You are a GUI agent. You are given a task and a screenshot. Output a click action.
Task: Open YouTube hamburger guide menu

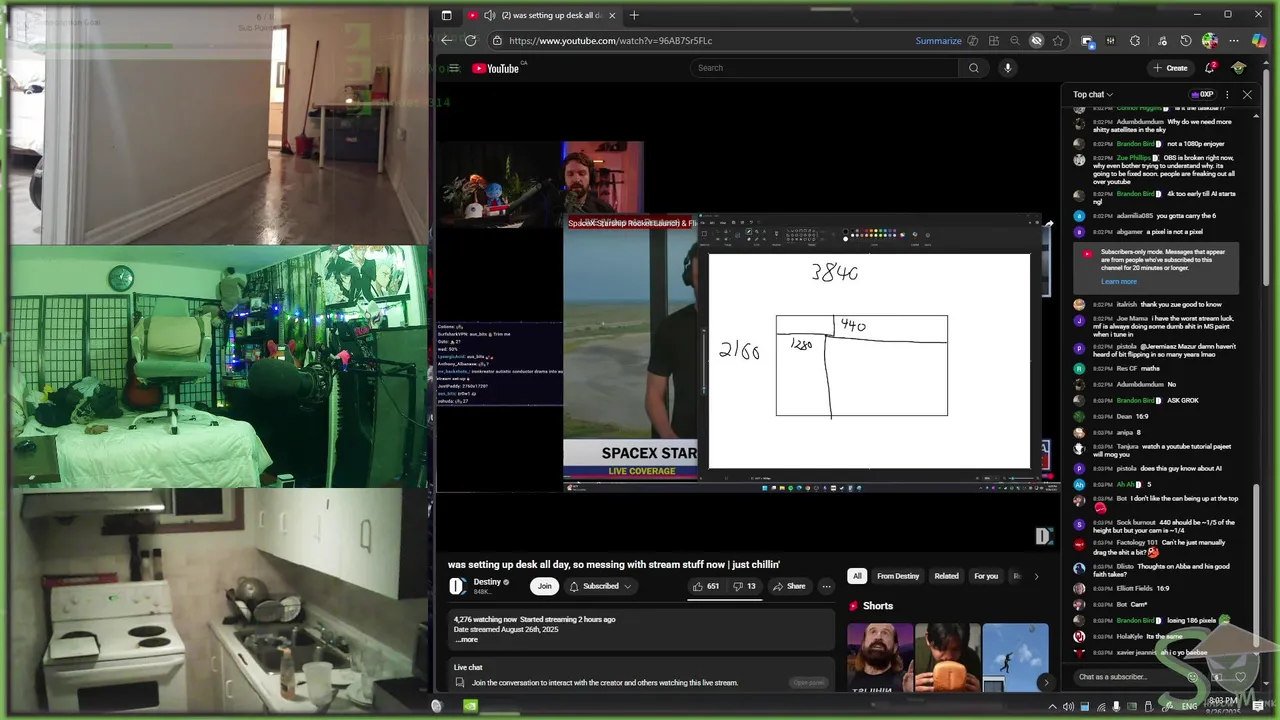click(454, 68)
